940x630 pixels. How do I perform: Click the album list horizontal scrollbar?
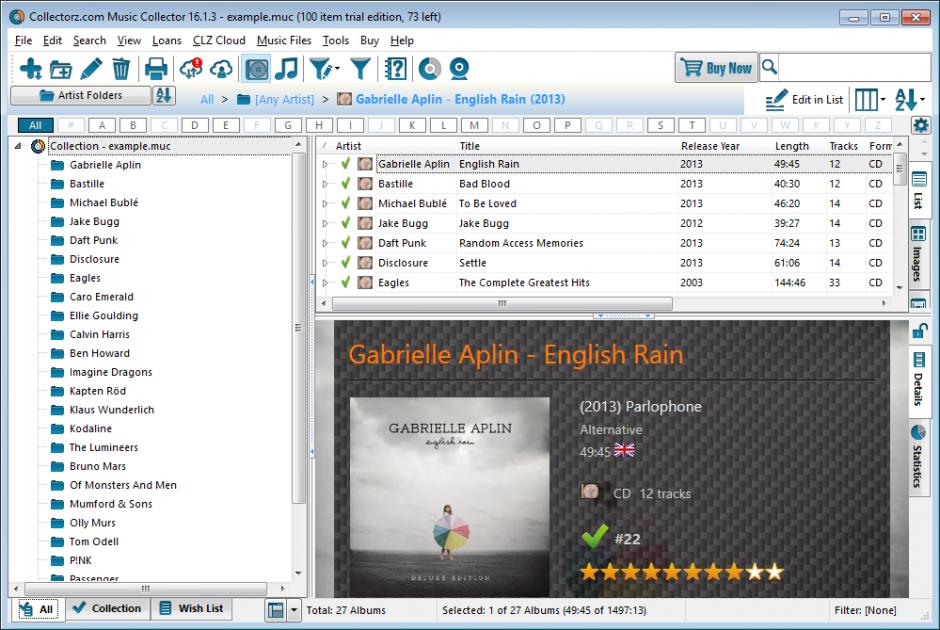point(502,303)
